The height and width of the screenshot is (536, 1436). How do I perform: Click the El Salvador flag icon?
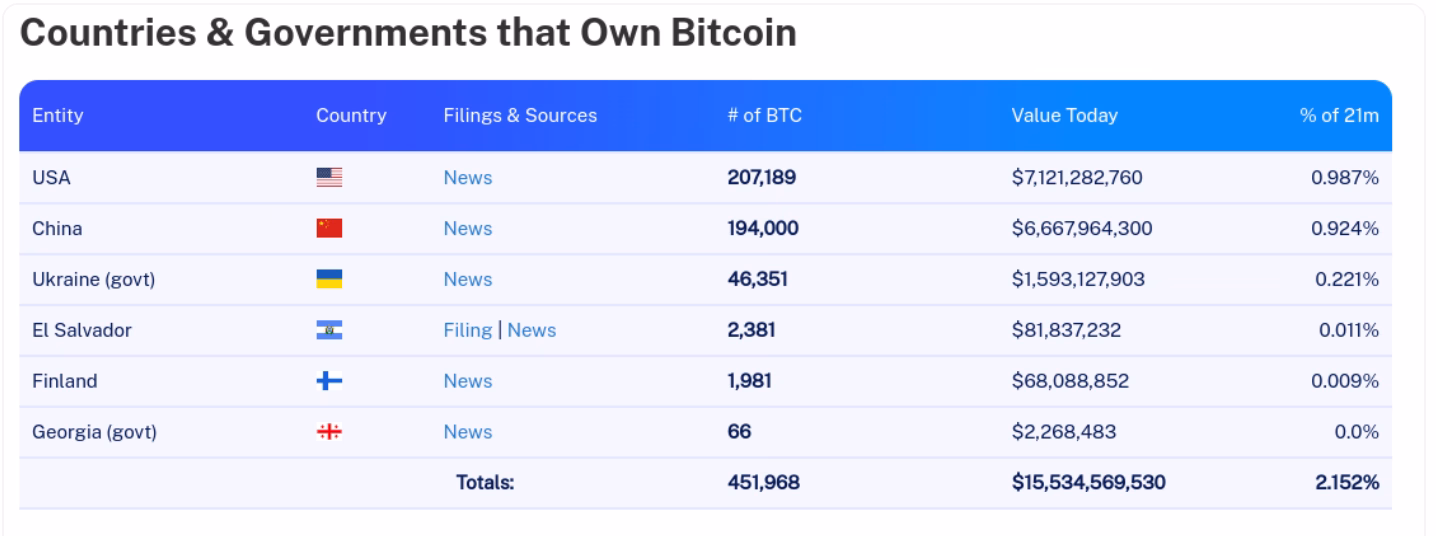click(329, 330)
